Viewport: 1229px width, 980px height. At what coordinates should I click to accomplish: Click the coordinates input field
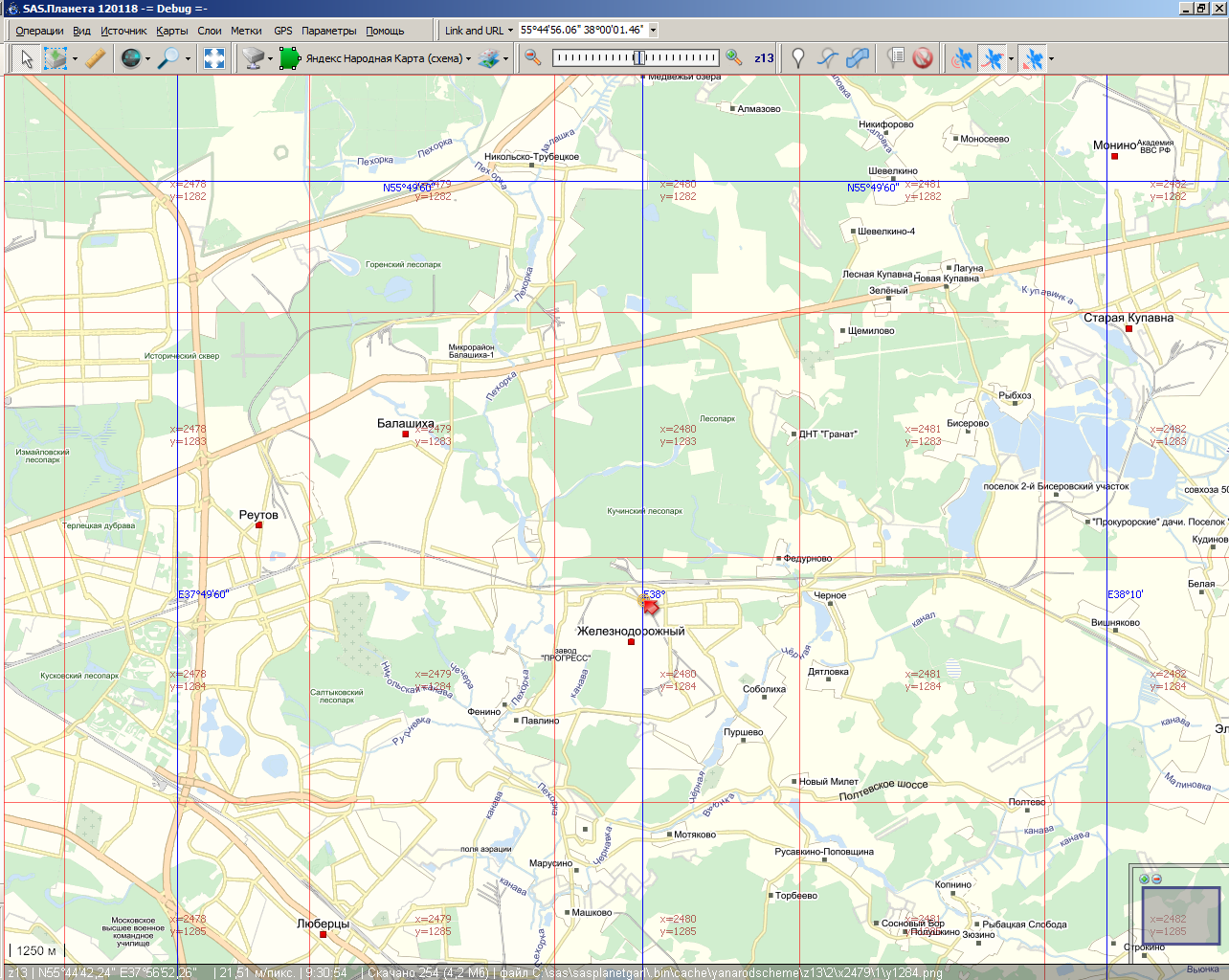582,31
